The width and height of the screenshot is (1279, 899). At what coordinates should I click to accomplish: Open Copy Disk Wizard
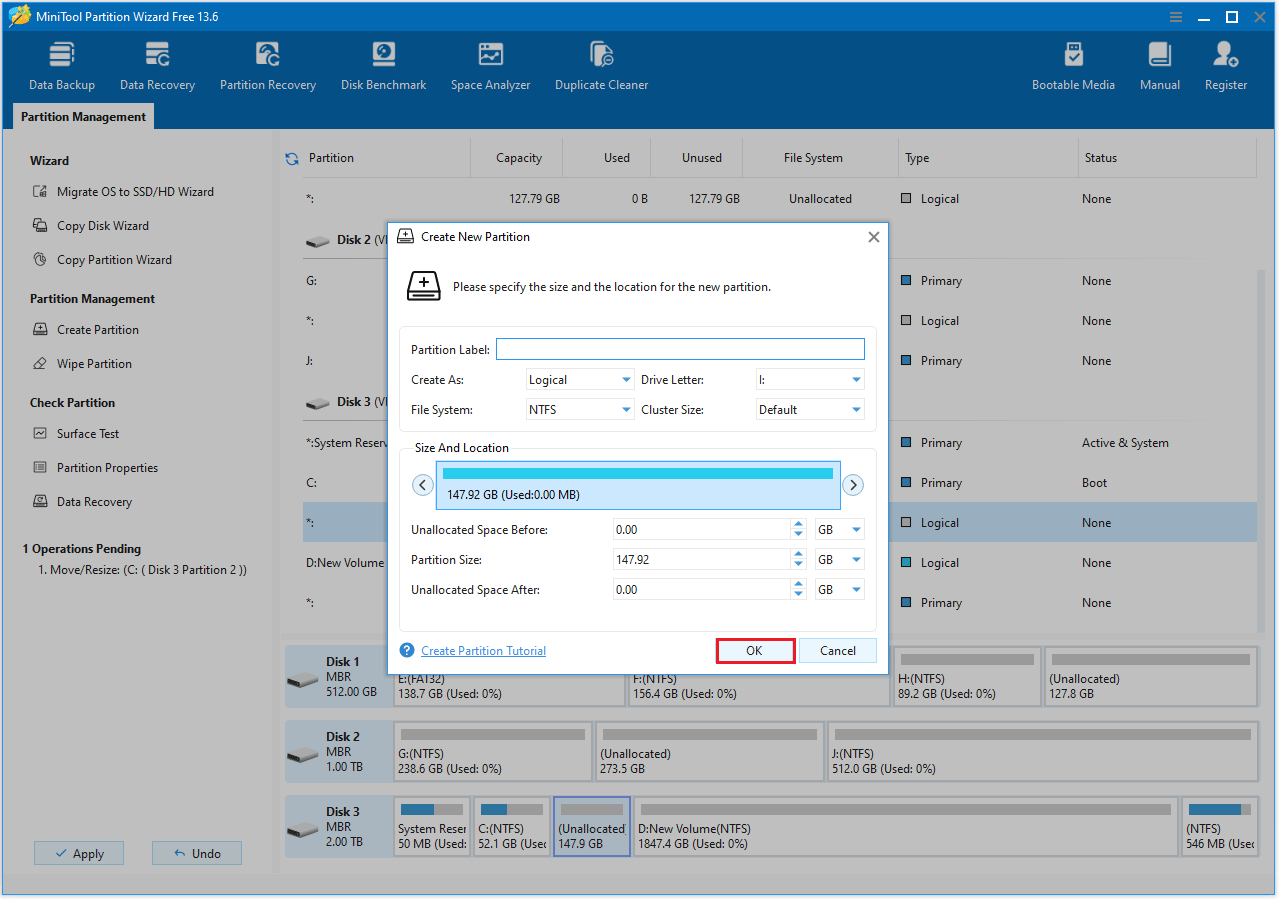click(x=91, y=226)
